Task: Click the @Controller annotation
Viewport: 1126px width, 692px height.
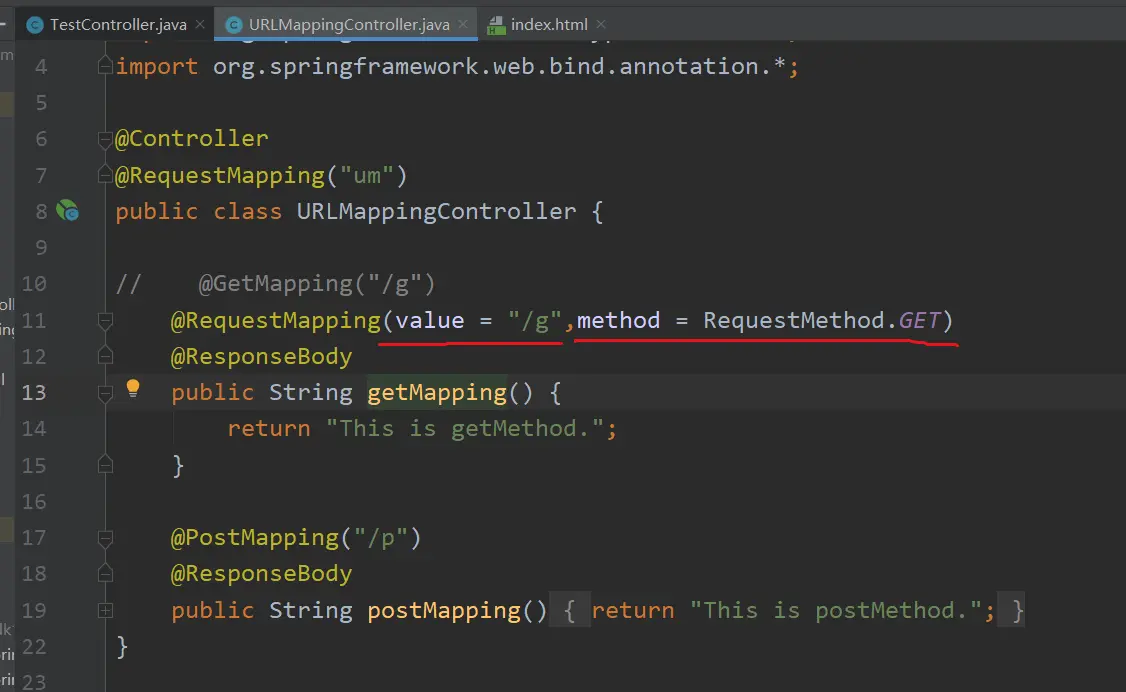Action: pos(192,139)
